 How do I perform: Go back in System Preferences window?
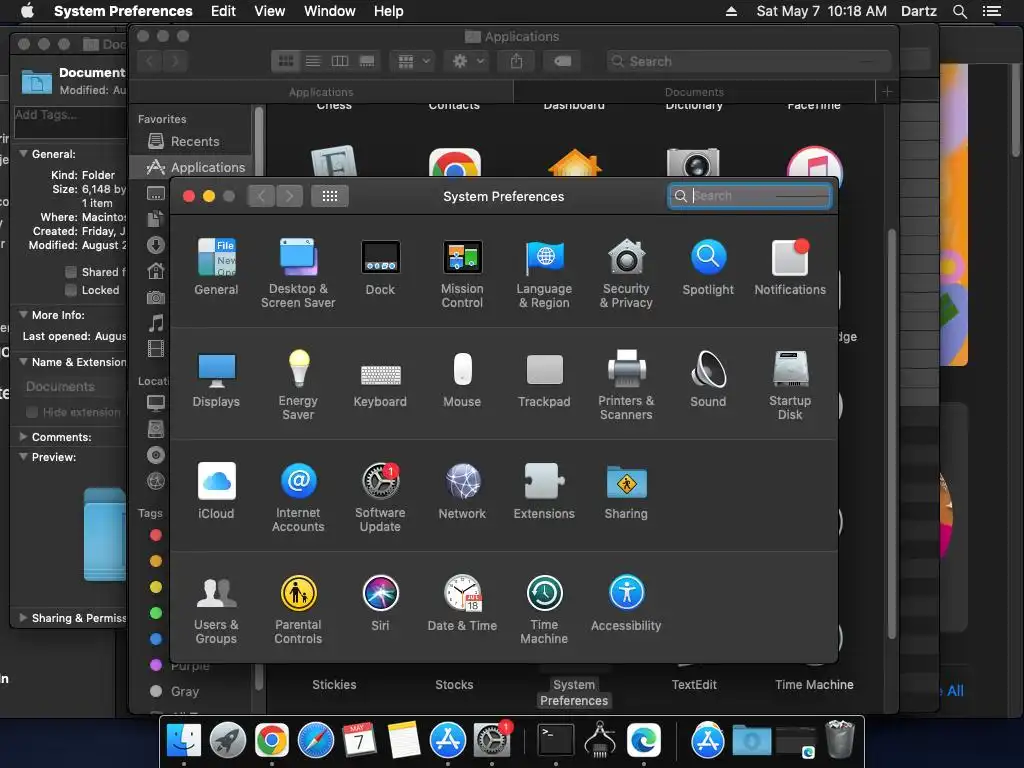point(261,196)
